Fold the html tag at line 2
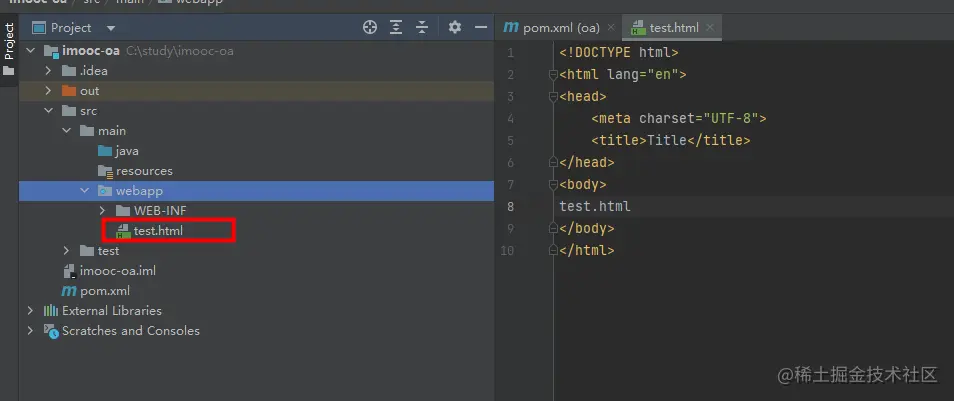The width and height of the screenshot is (954, 401). click(553, 75)
